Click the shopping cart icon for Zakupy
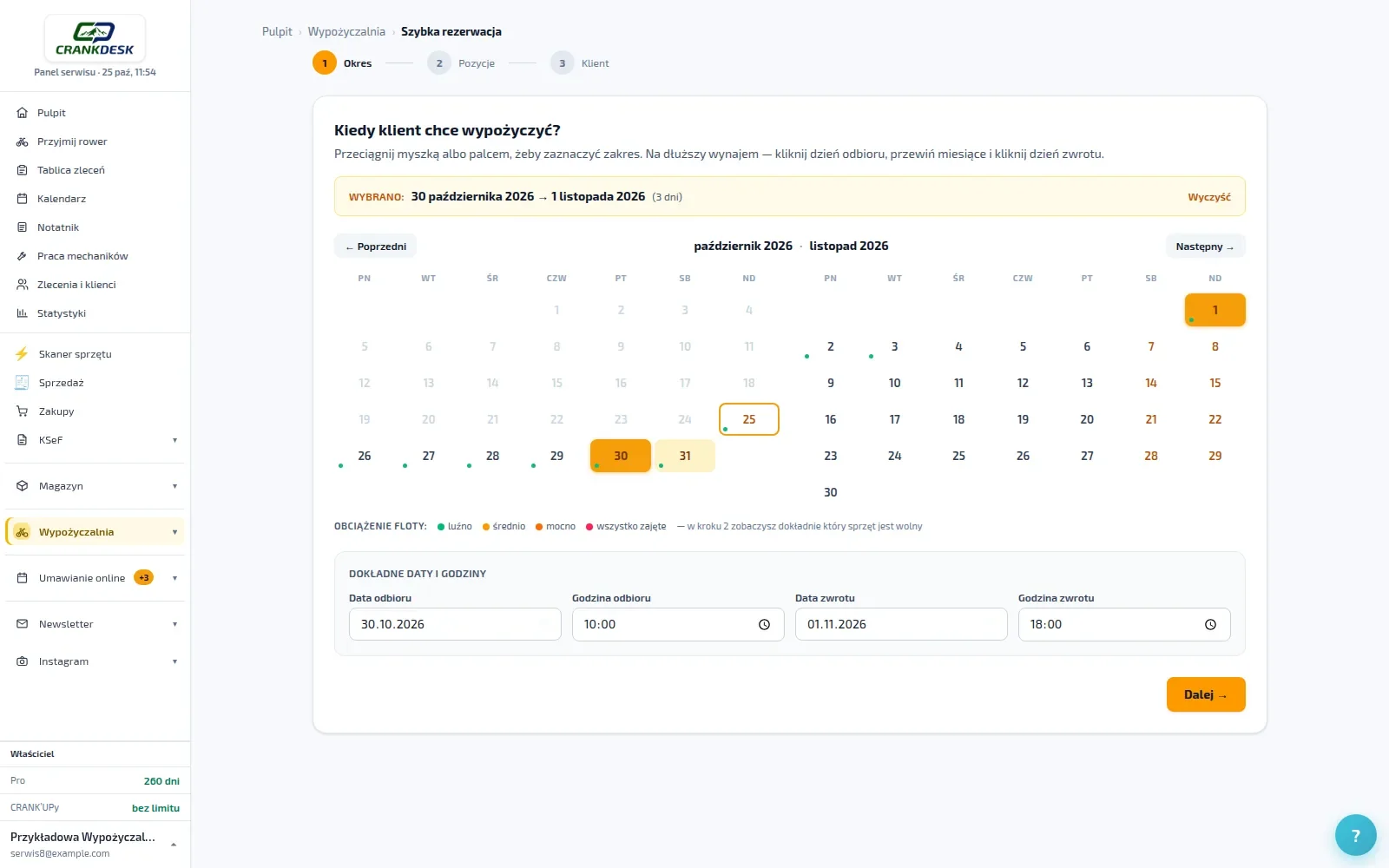This screenshot has width=1389, height=868. point(23,411)
